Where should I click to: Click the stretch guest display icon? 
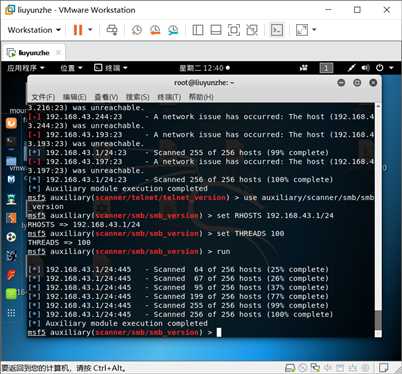click(302, 30)
